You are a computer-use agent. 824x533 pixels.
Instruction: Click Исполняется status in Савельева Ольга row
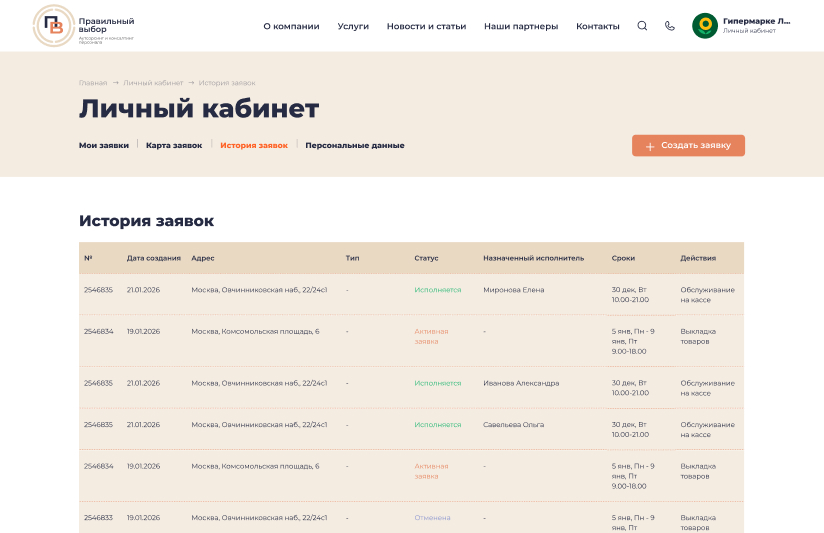(437, 425)
